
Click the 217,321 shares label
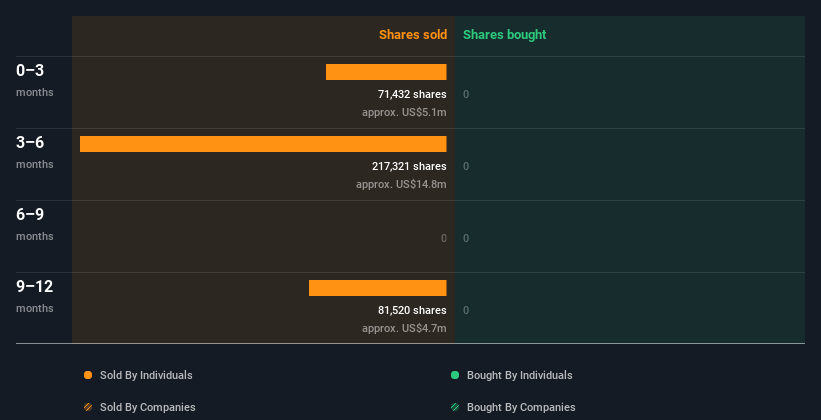402,166
